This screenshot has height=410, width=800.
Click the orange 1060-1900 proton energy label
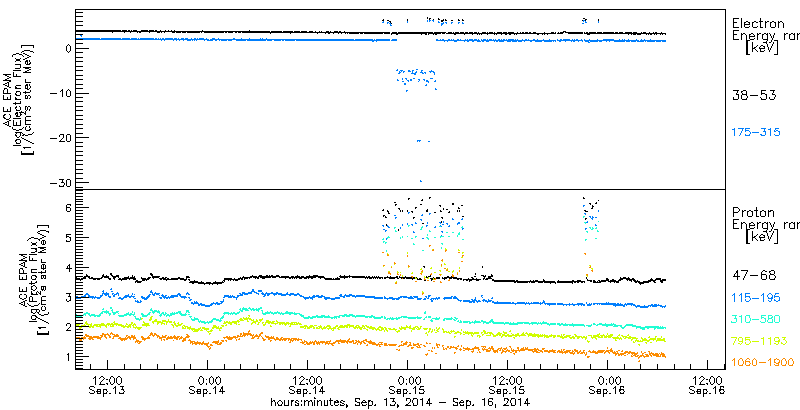pyautogui.click(x=763, y=363)
